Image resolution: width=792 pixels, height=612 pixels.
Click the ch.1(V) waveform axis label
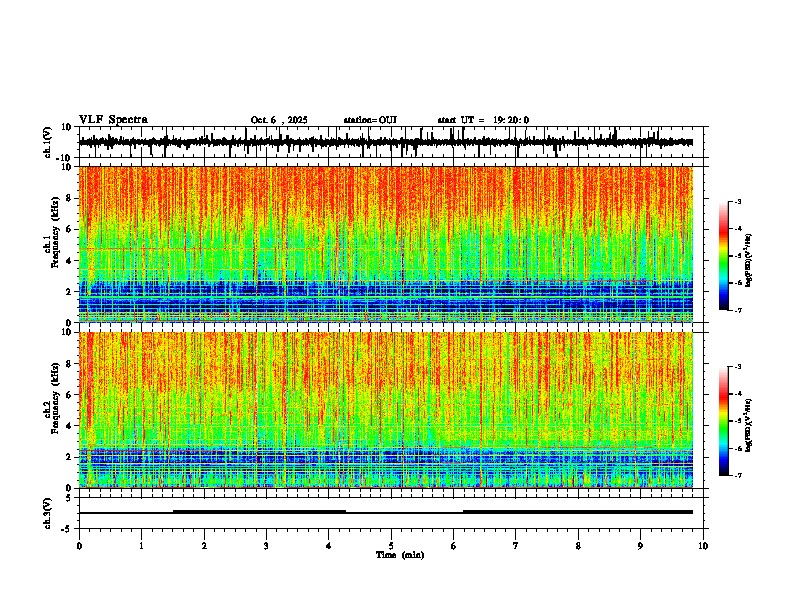point(48,142)
